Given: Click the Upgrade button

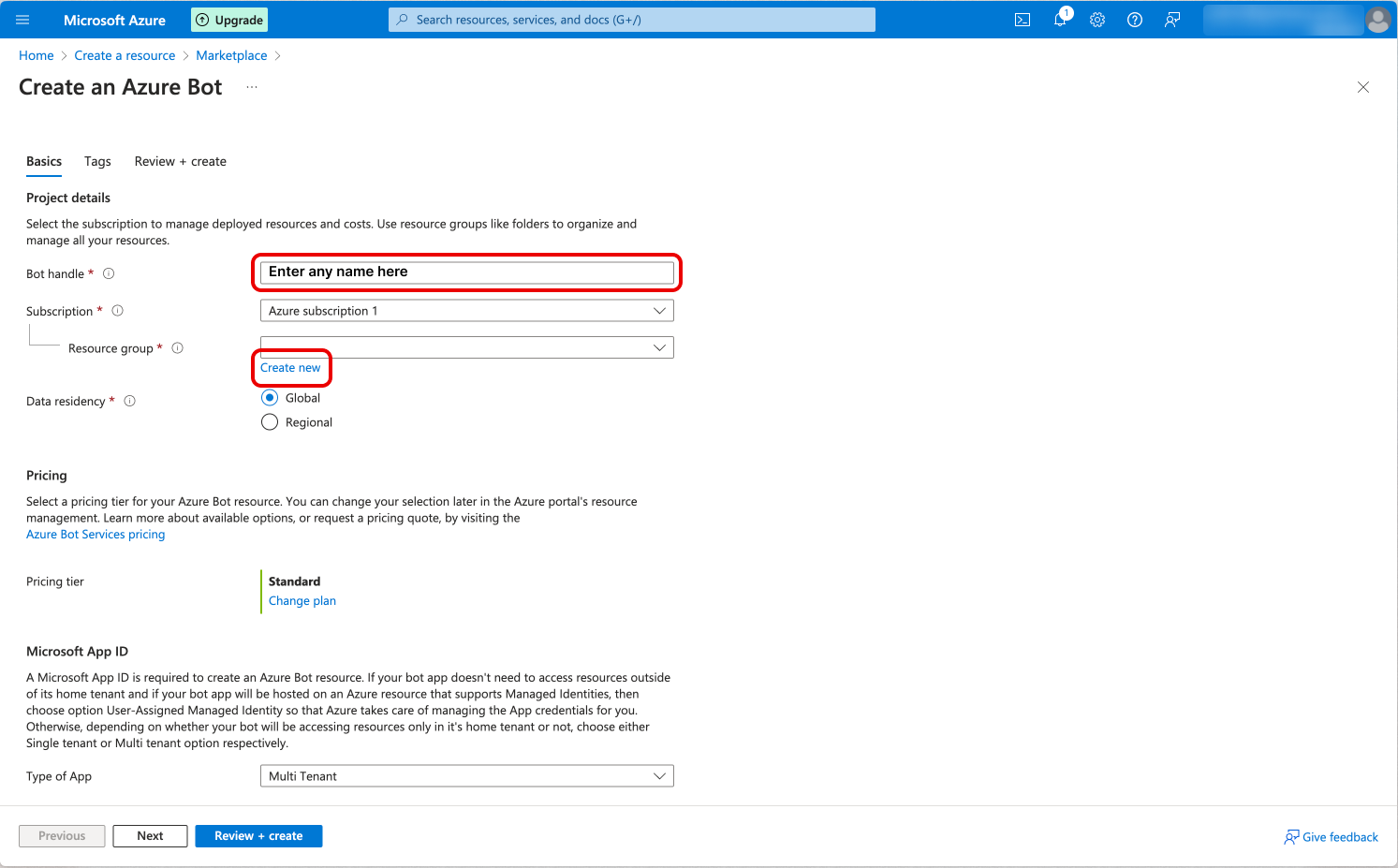Looking at the screenshot, I should pos(229,20).
